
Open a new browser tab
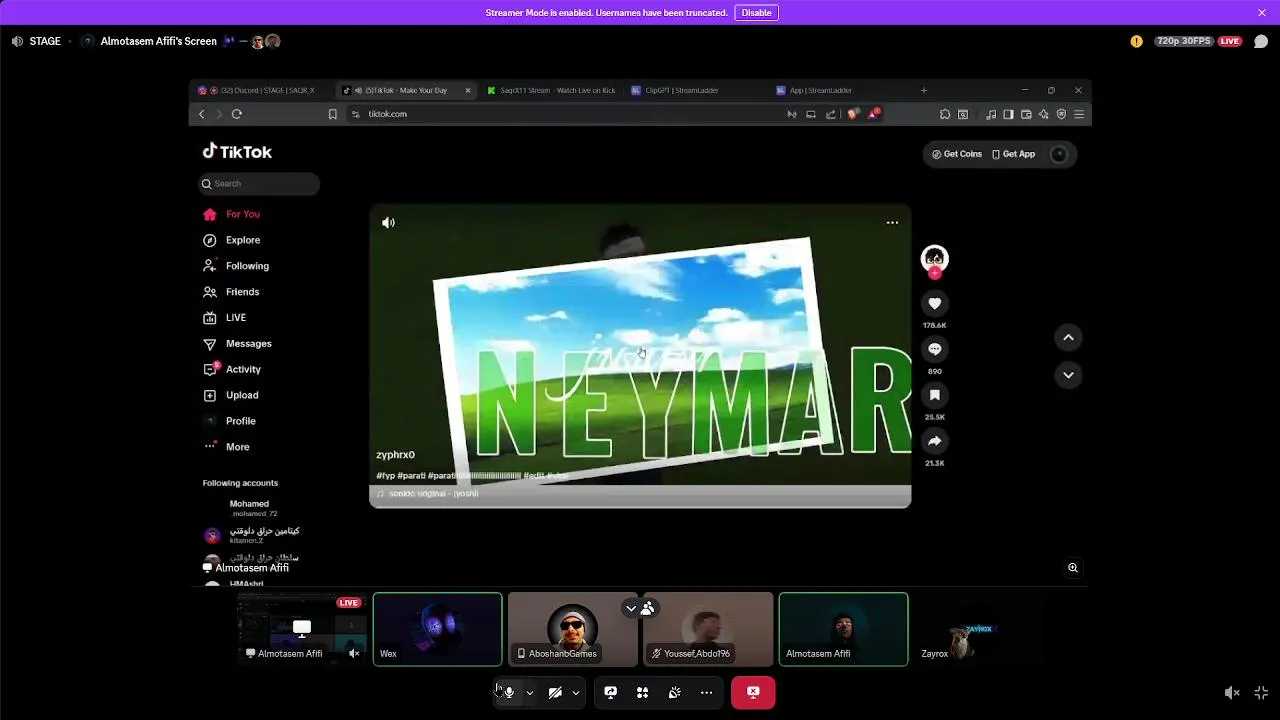[923, 90]
